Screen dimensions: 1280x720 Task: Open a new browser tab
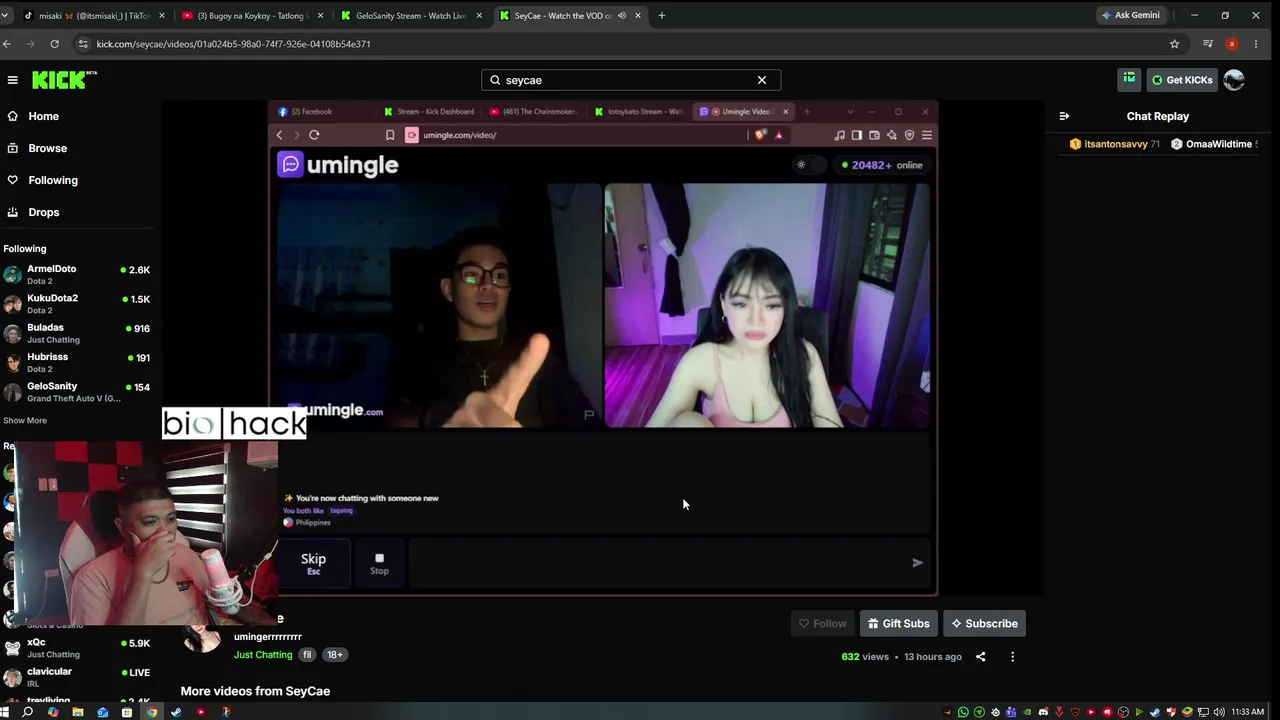(x=661, y=16)
